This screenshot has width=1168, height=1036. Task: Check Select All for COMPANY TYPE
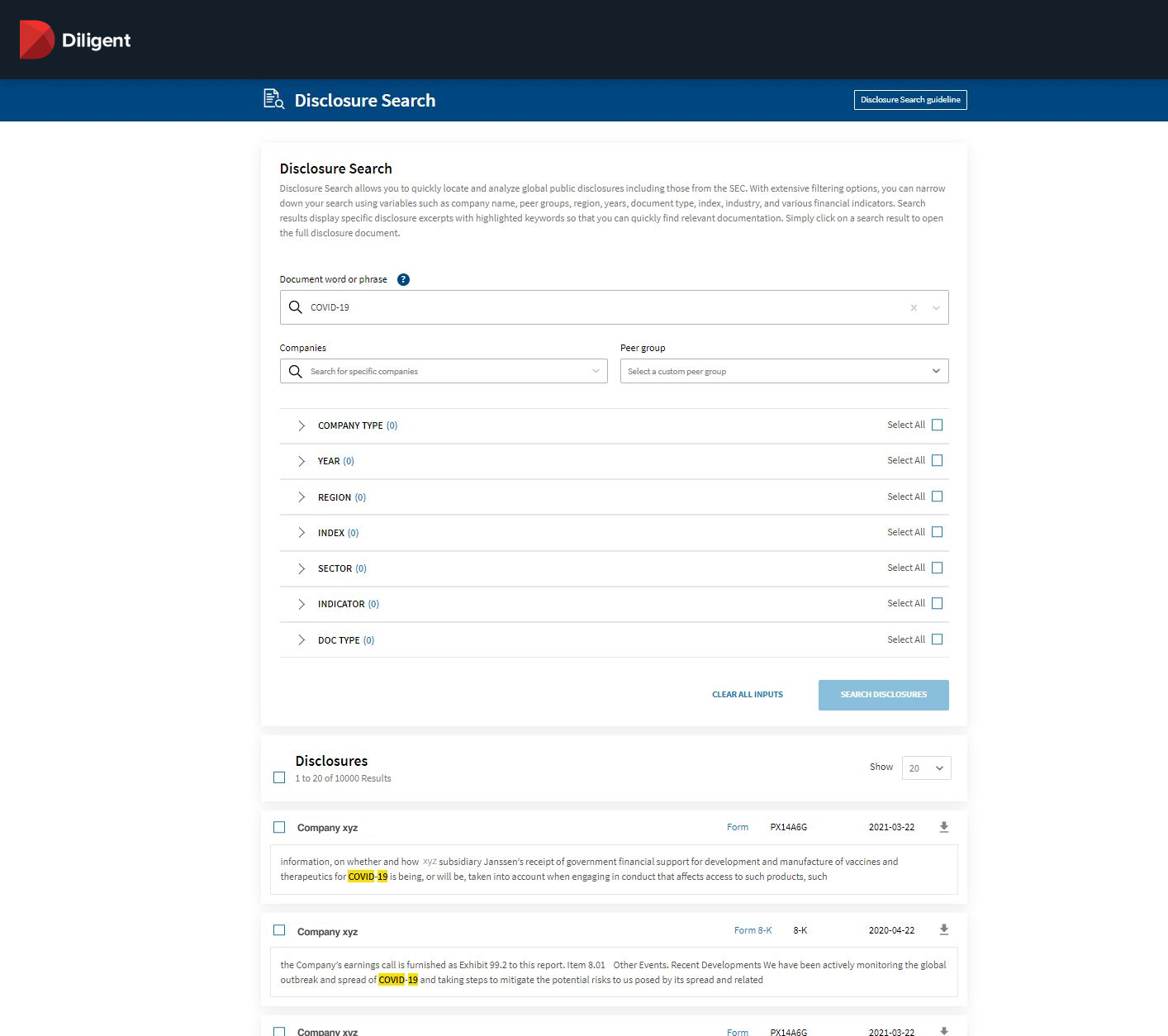(937, 425)
